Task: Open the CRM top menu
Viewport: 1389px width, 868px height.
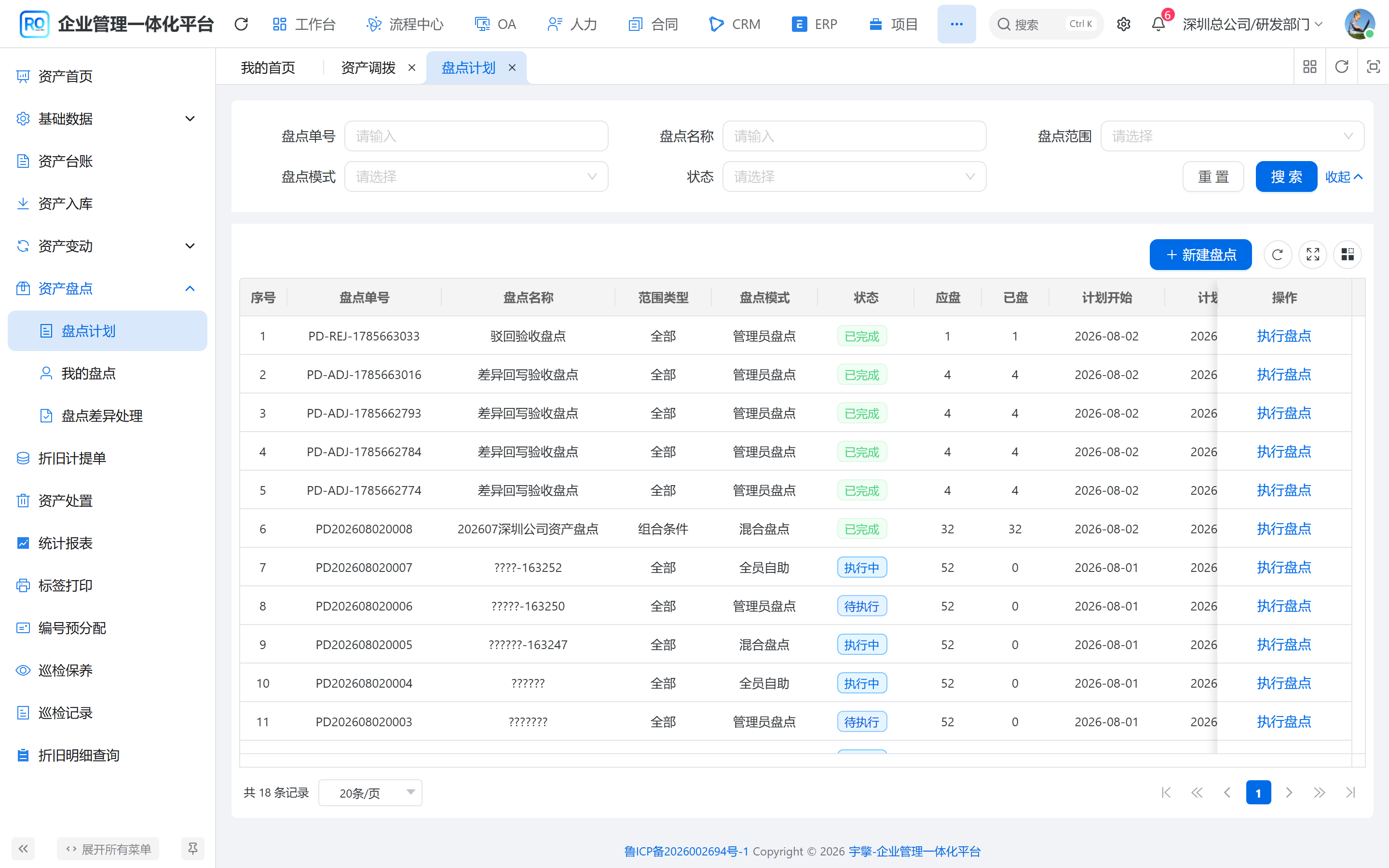Action: (x=735, y=24)
